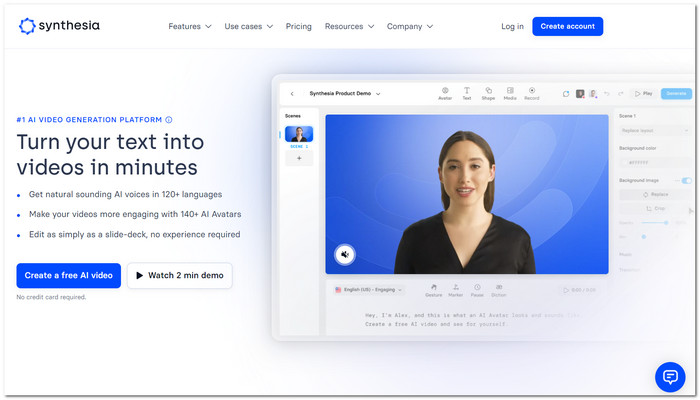700x400 pixels.
Task: Click the Features dropdown chevron
Action: 208,26
